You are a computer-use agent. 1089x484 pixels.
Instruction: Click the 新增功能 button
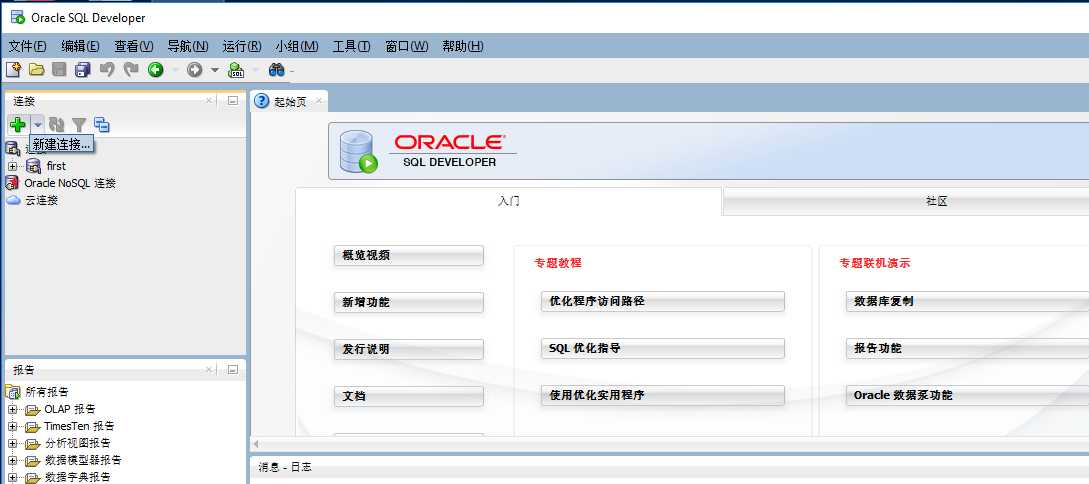click(408, 302)
